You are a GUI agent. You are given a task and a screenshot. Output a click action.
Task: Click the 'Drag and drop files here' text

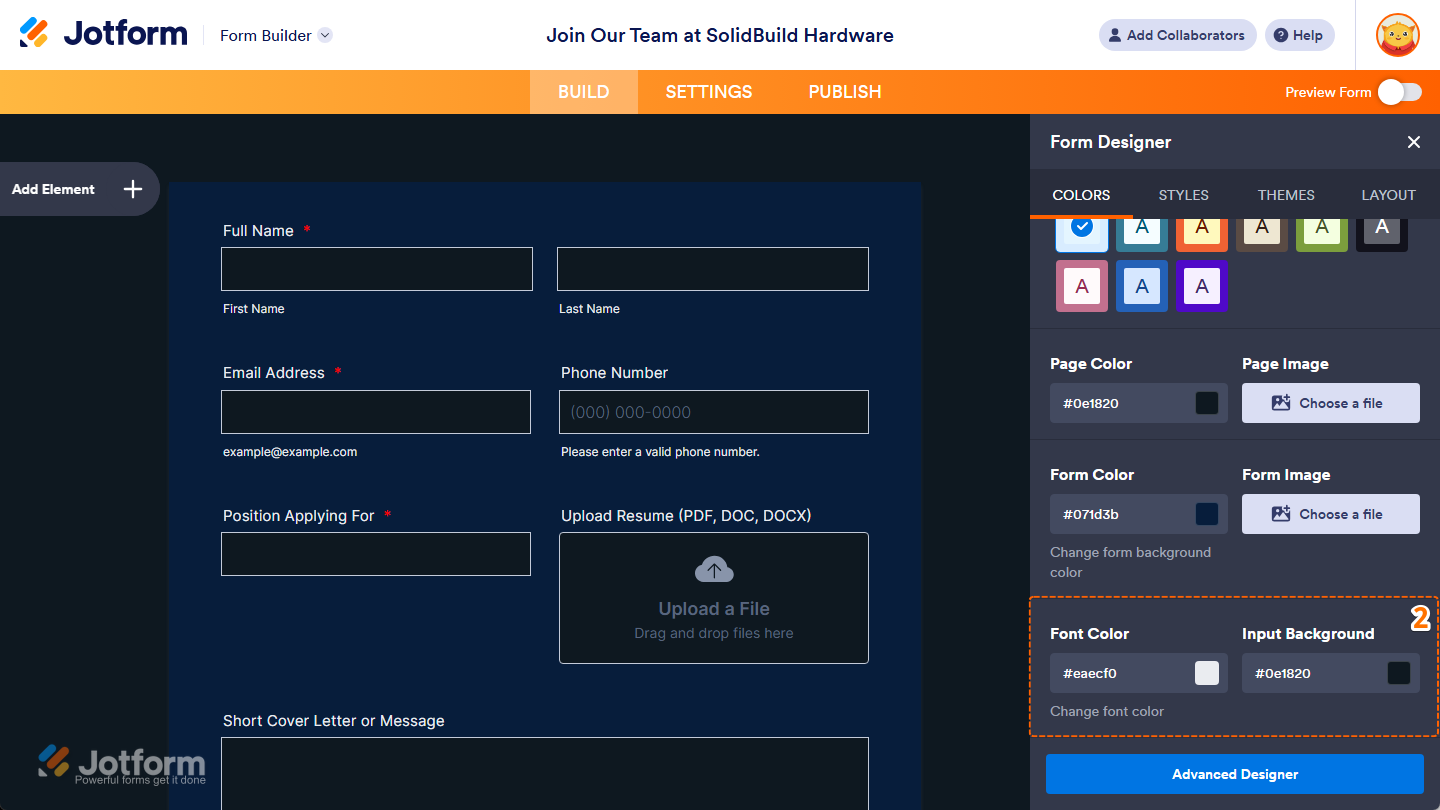(714, 633)
